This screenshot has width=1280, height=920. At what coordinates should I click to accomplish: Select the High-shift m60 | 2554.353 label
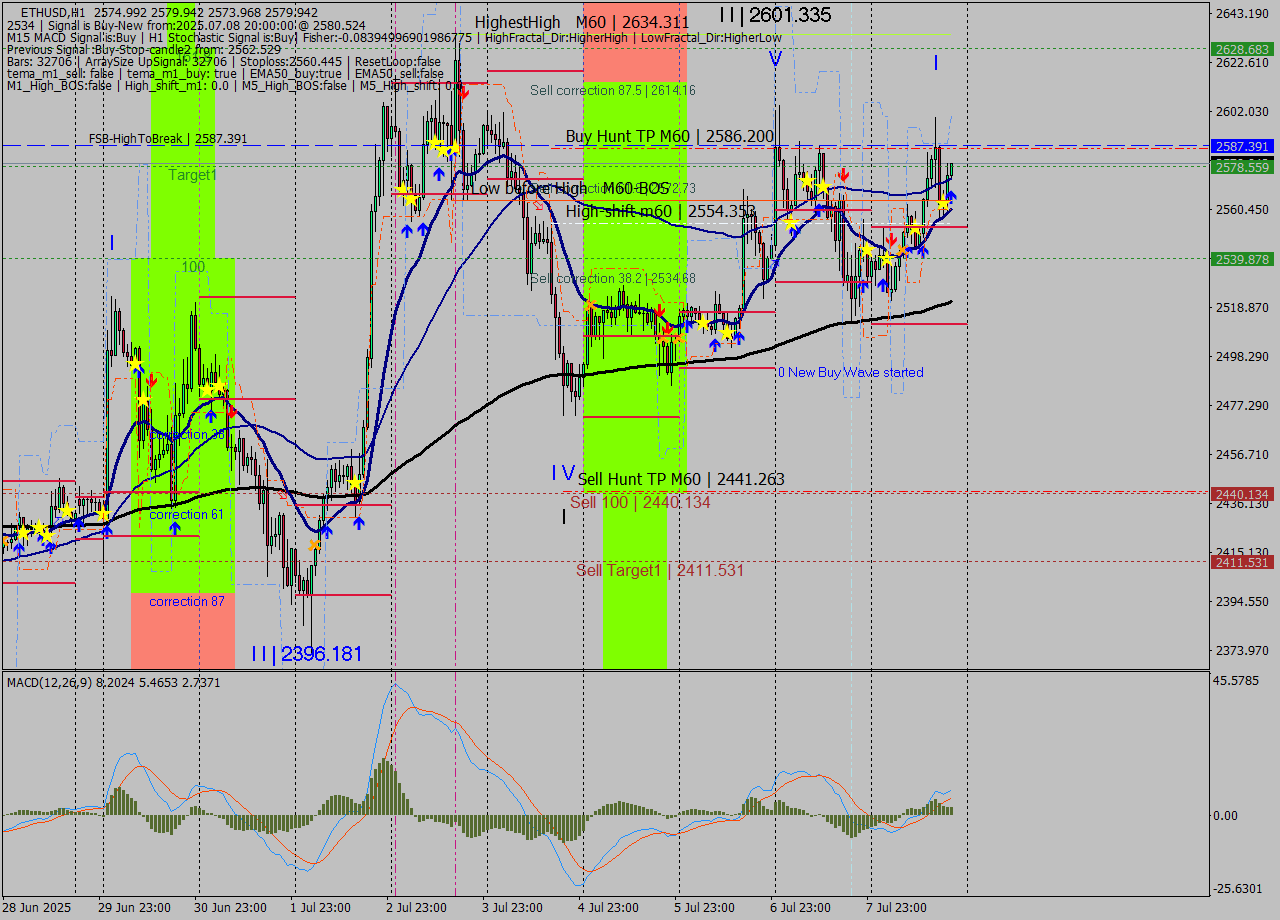point(660,211)
